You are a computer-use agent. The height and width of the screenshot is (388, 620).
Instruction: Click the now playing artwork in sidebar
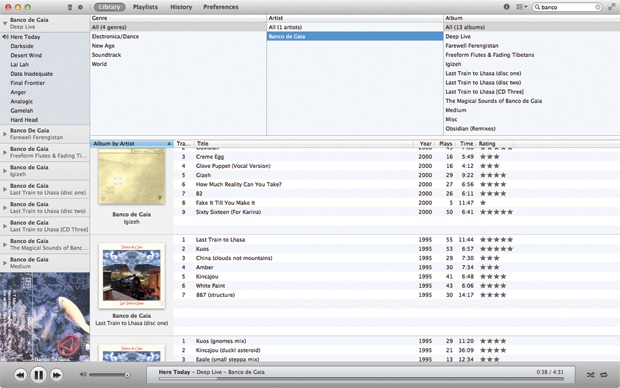tap(45, 316)
